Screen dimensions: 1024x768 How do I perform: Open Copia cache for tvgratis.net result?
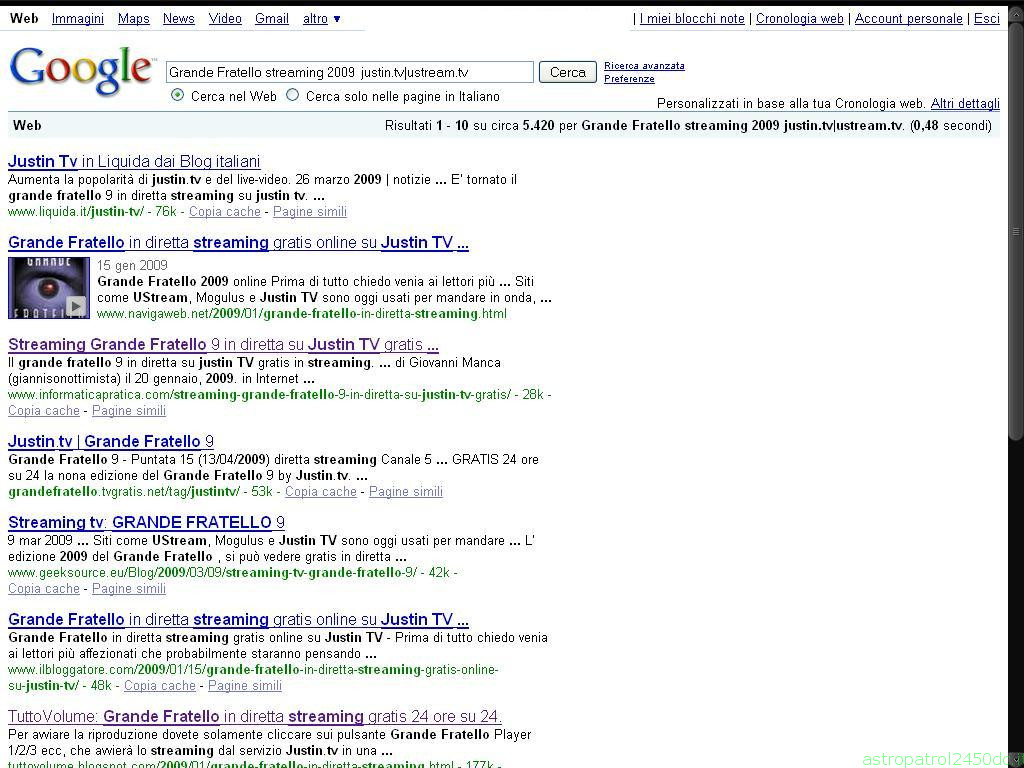tap(321, 492)
